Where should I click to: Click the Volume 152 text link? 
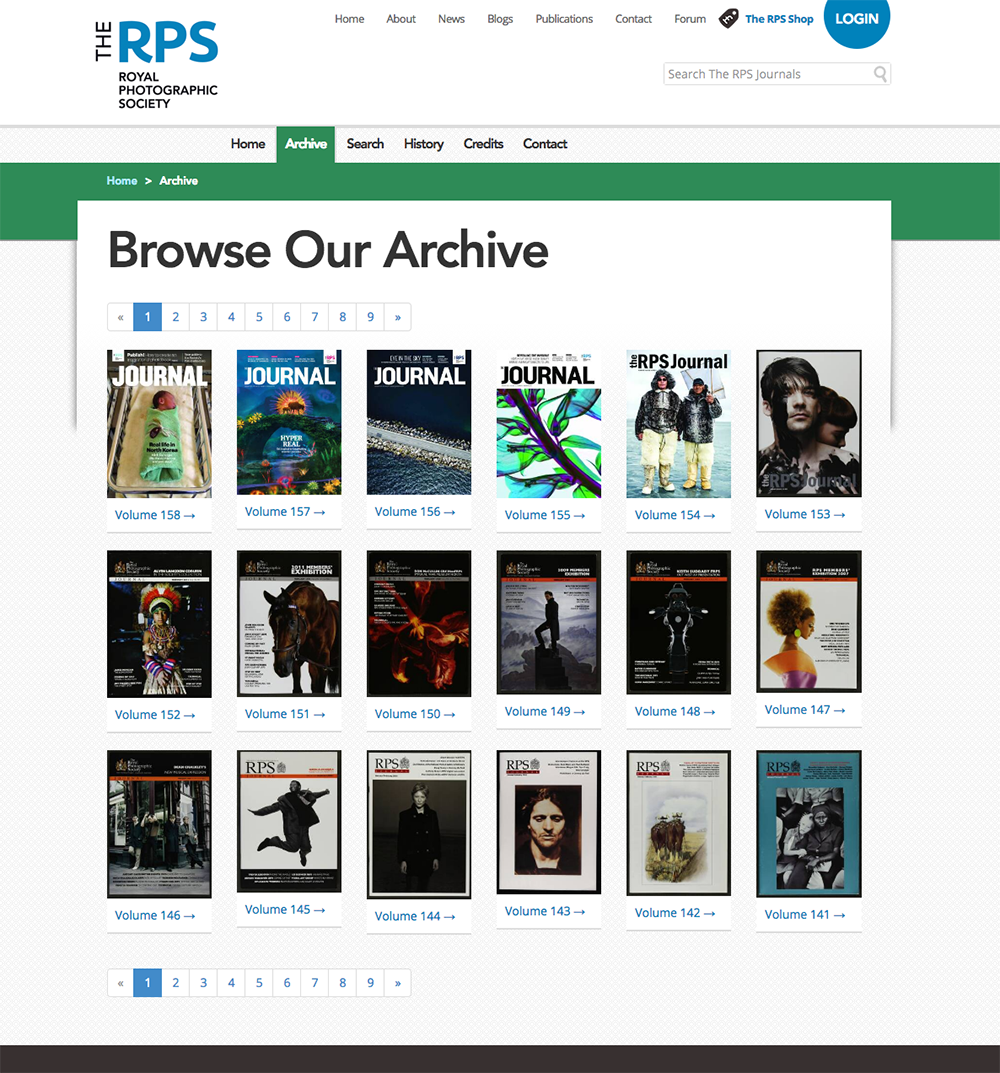click(155, 715)
